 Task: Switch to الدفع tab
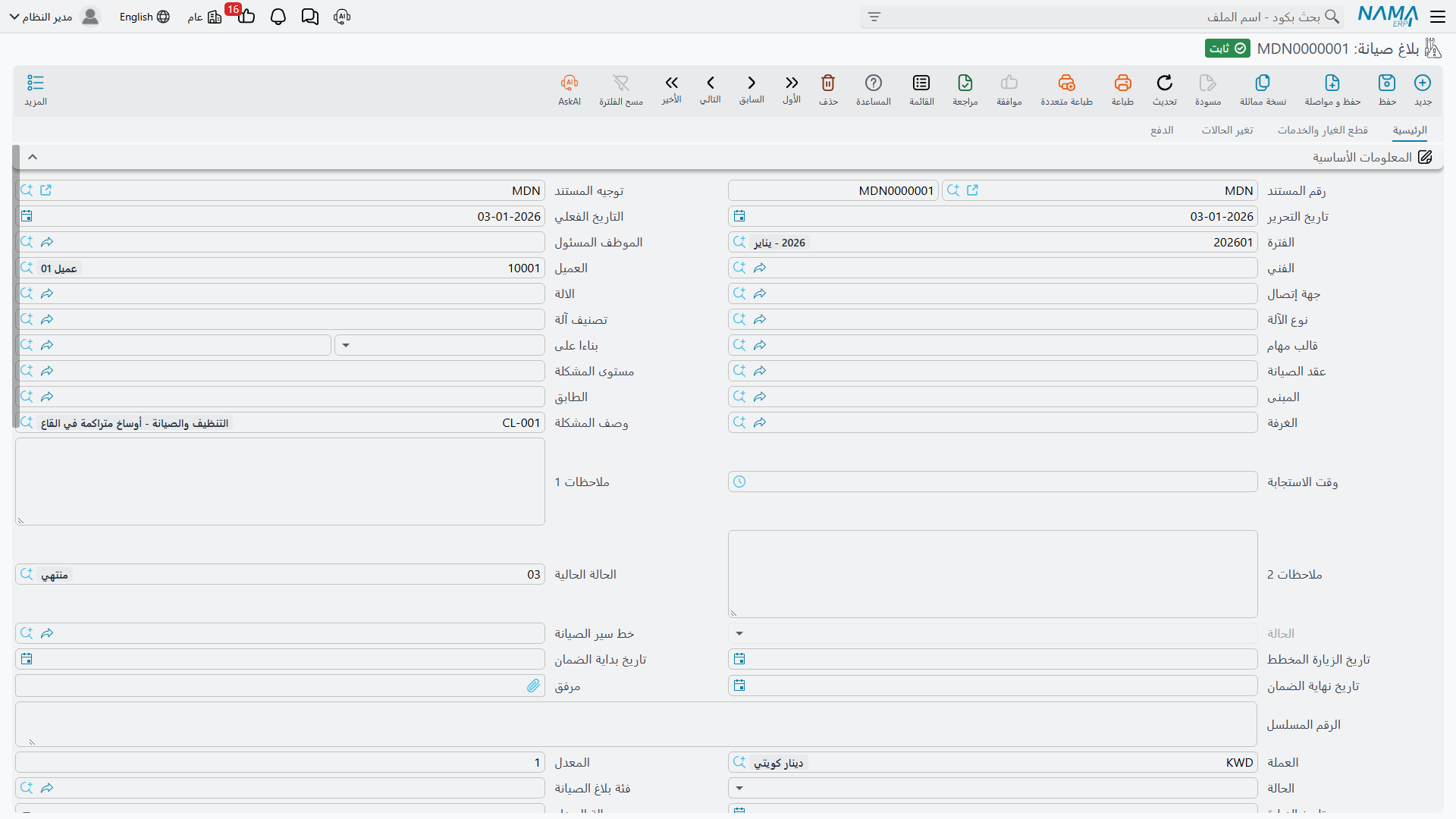1162,130
